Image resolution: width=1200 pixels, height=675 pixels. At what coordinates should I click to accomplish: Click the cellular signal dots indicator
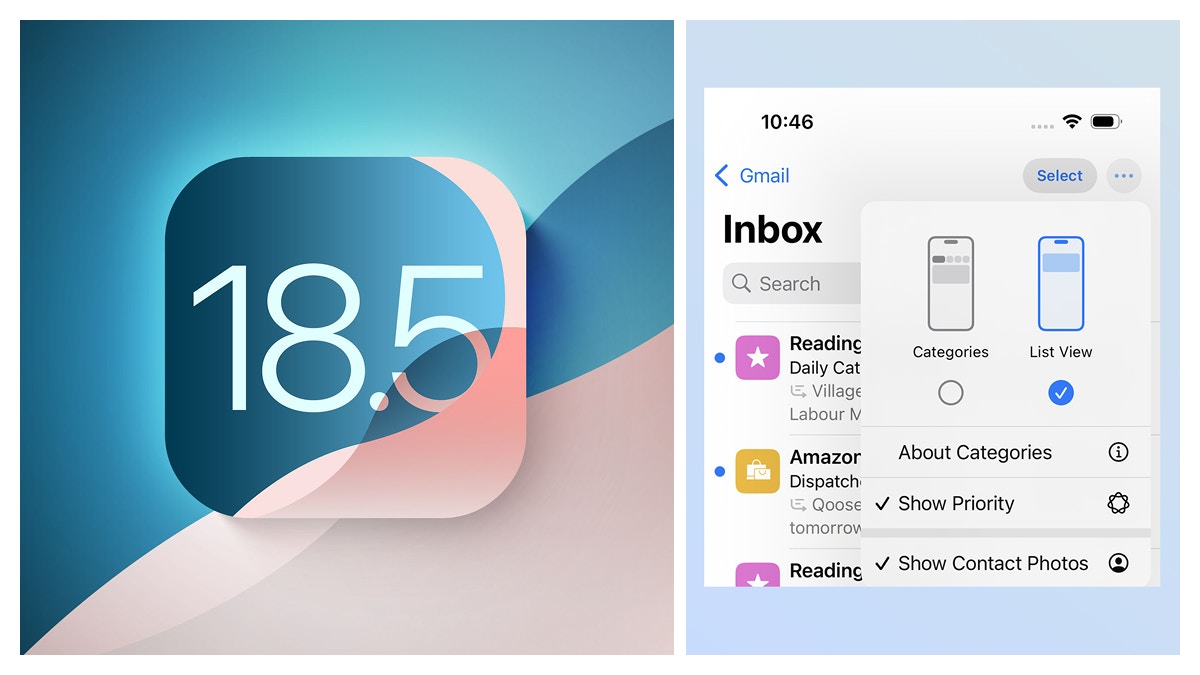click(x=1042, y=126)
